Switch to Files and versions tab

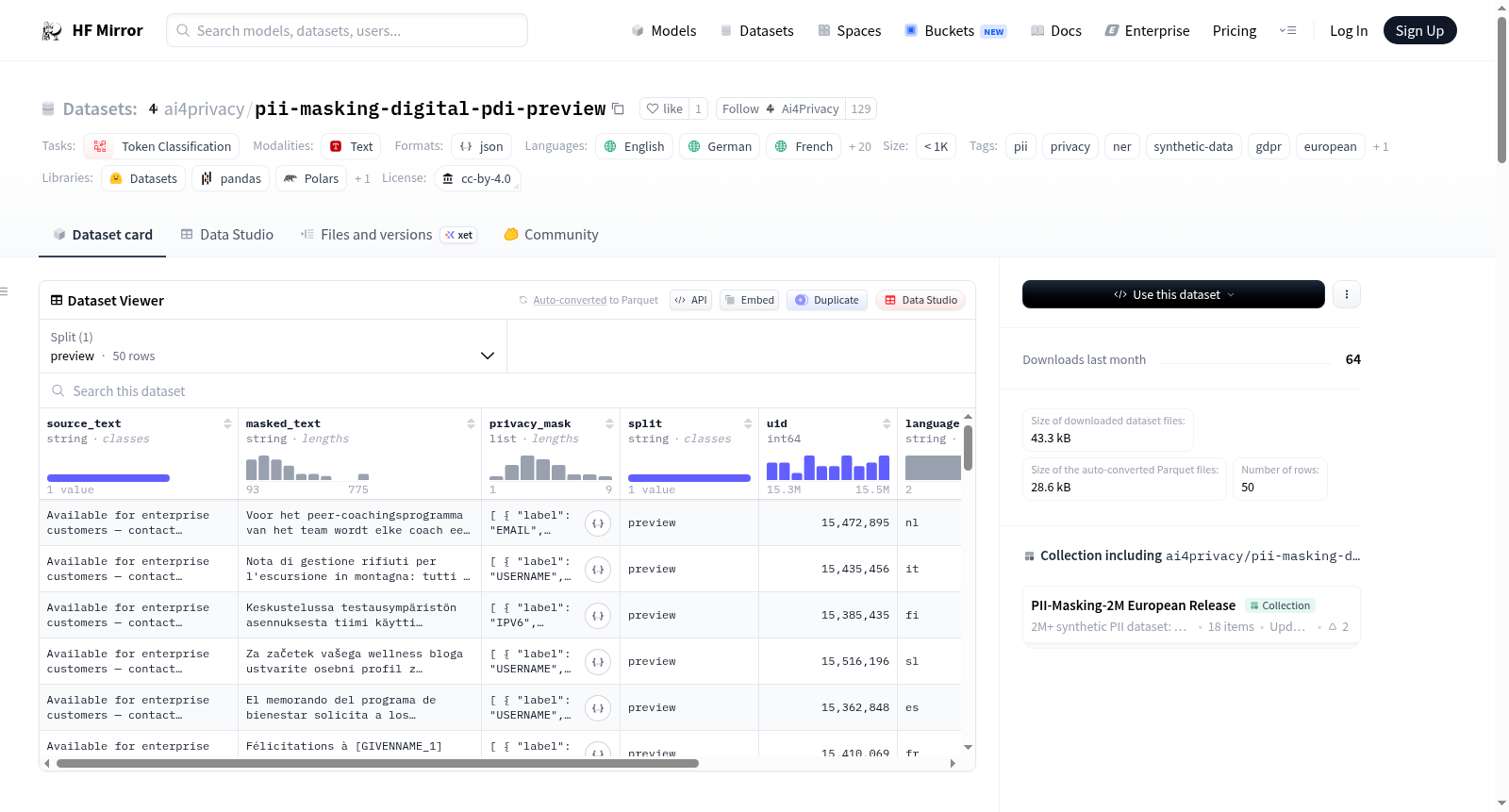389,235
